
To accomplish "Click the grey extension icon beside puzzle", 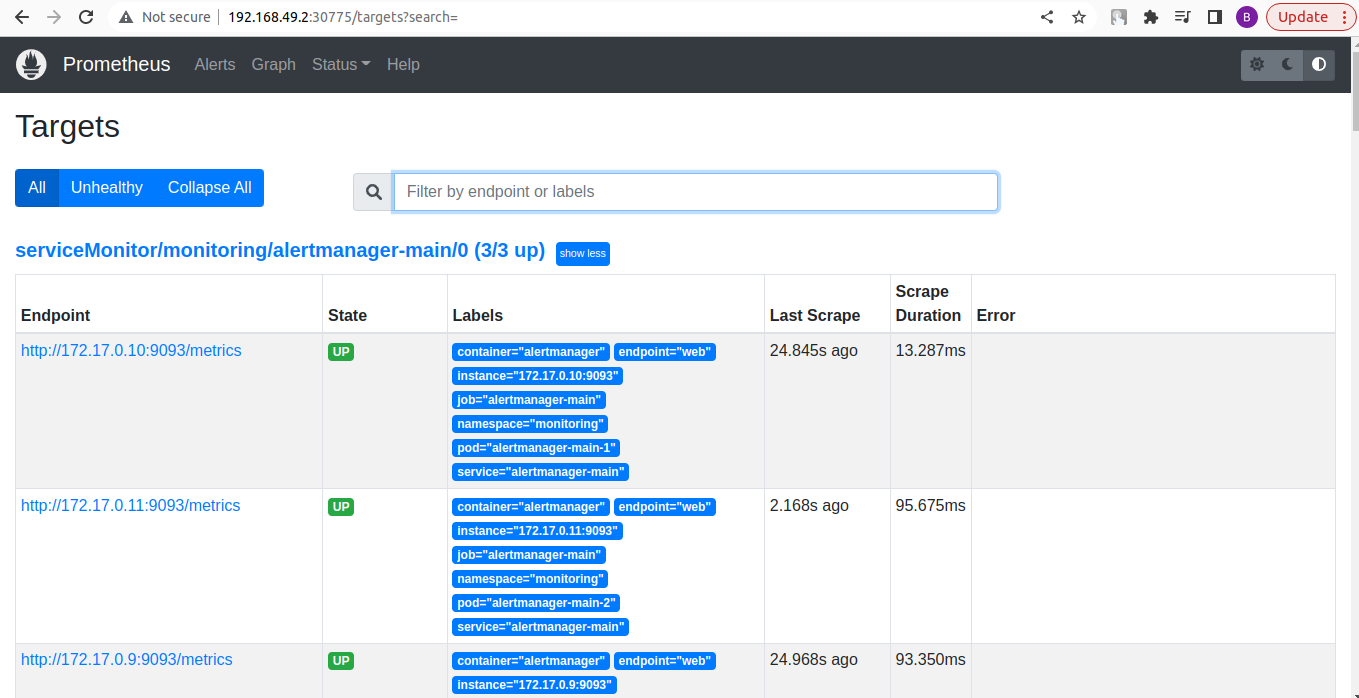I will pyautogui.click(x=1119, y=17).
